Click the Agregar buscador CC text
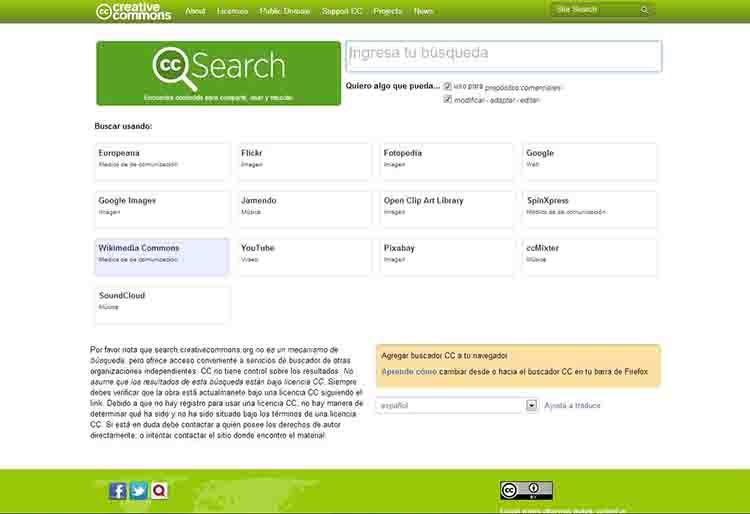This screenshot has width=750, height=514. [444, 356]
